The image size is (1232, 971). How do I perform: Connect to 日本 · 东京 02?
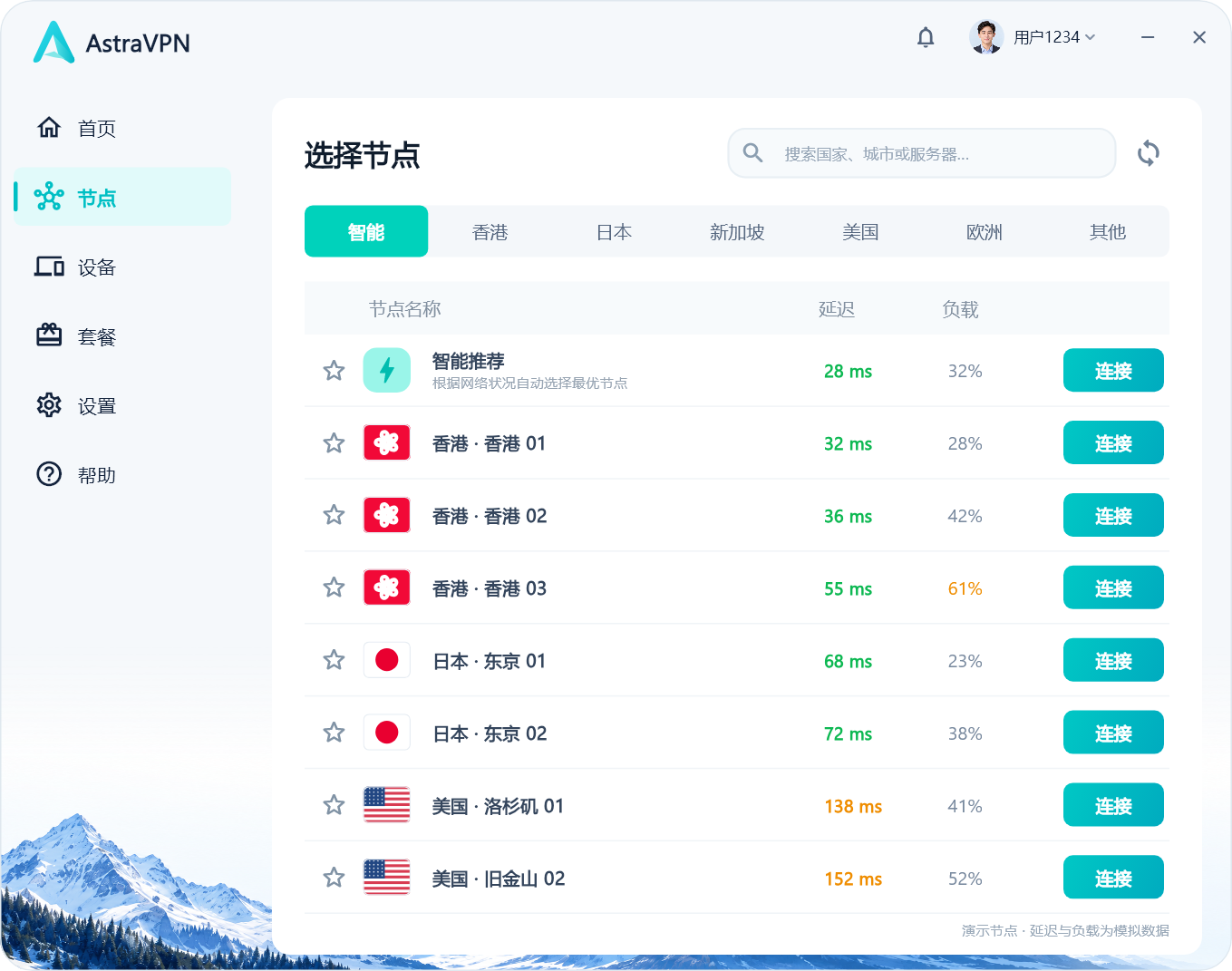(x=1113, y=733)
